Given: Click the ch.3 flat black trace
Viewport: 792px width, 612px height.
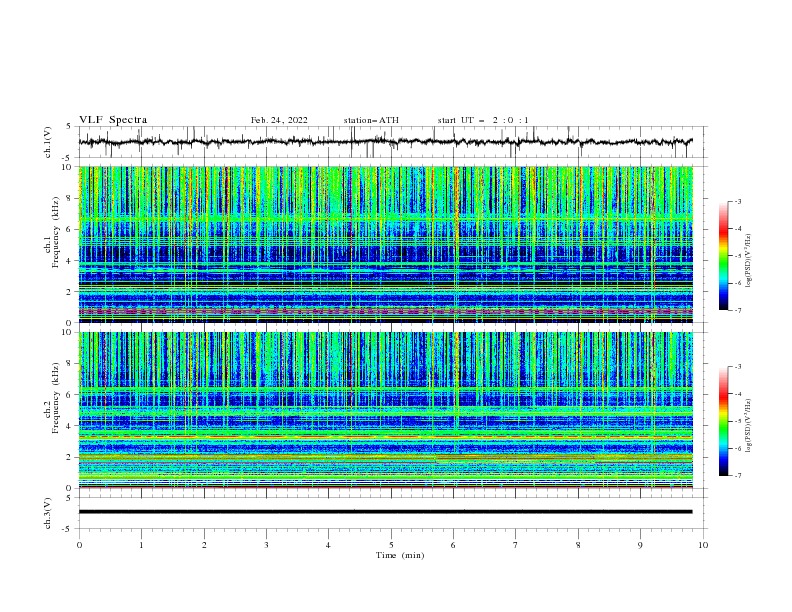Looking at the screenshot, I should pyautogui.click(x=385, y=512).
